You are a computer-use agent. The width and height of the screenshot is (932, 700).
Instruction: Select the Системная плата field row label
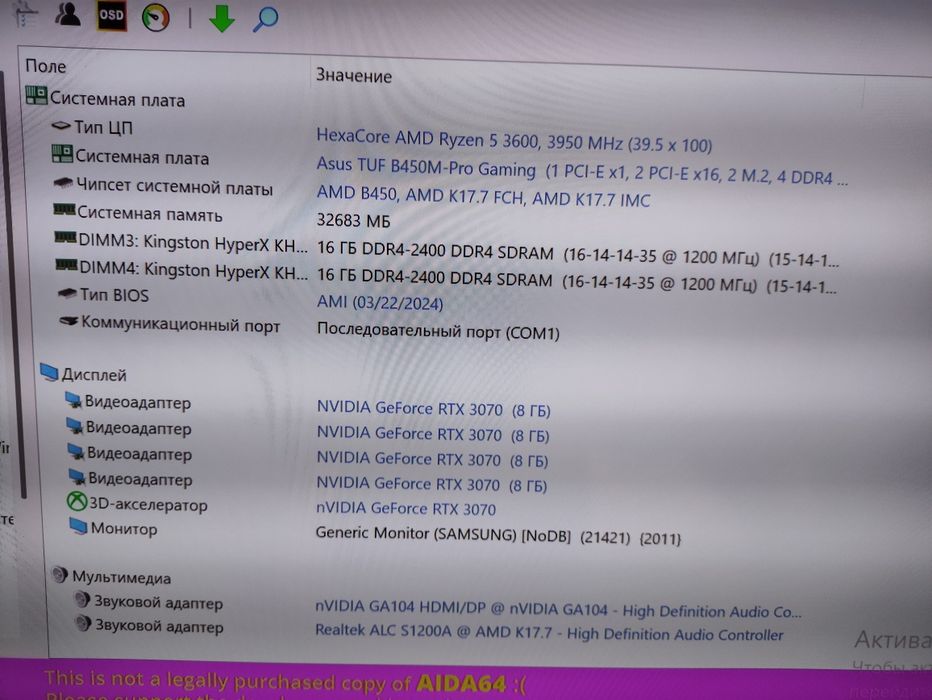pos(142,157)
